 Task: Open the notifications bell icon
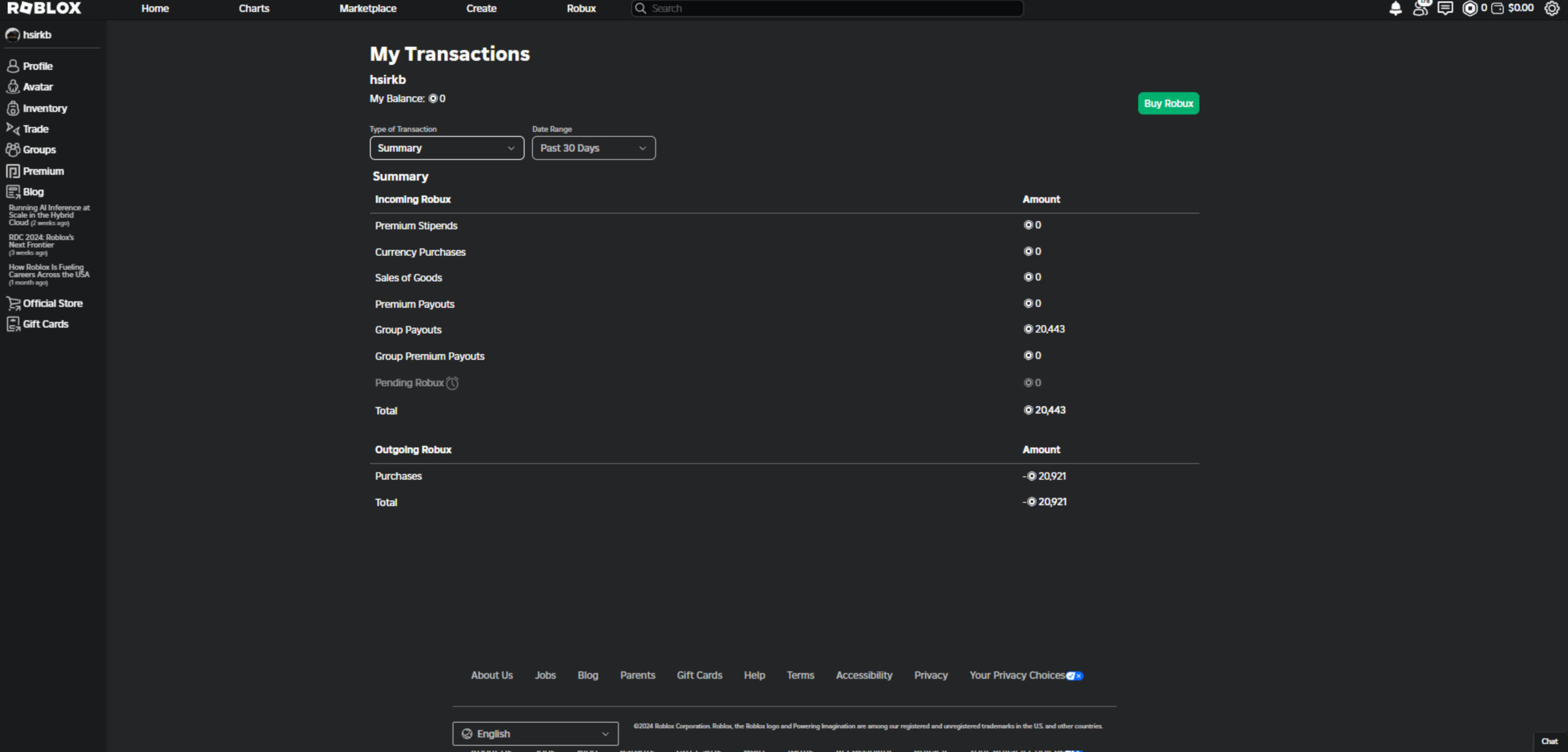click(x=1395, y=8)
